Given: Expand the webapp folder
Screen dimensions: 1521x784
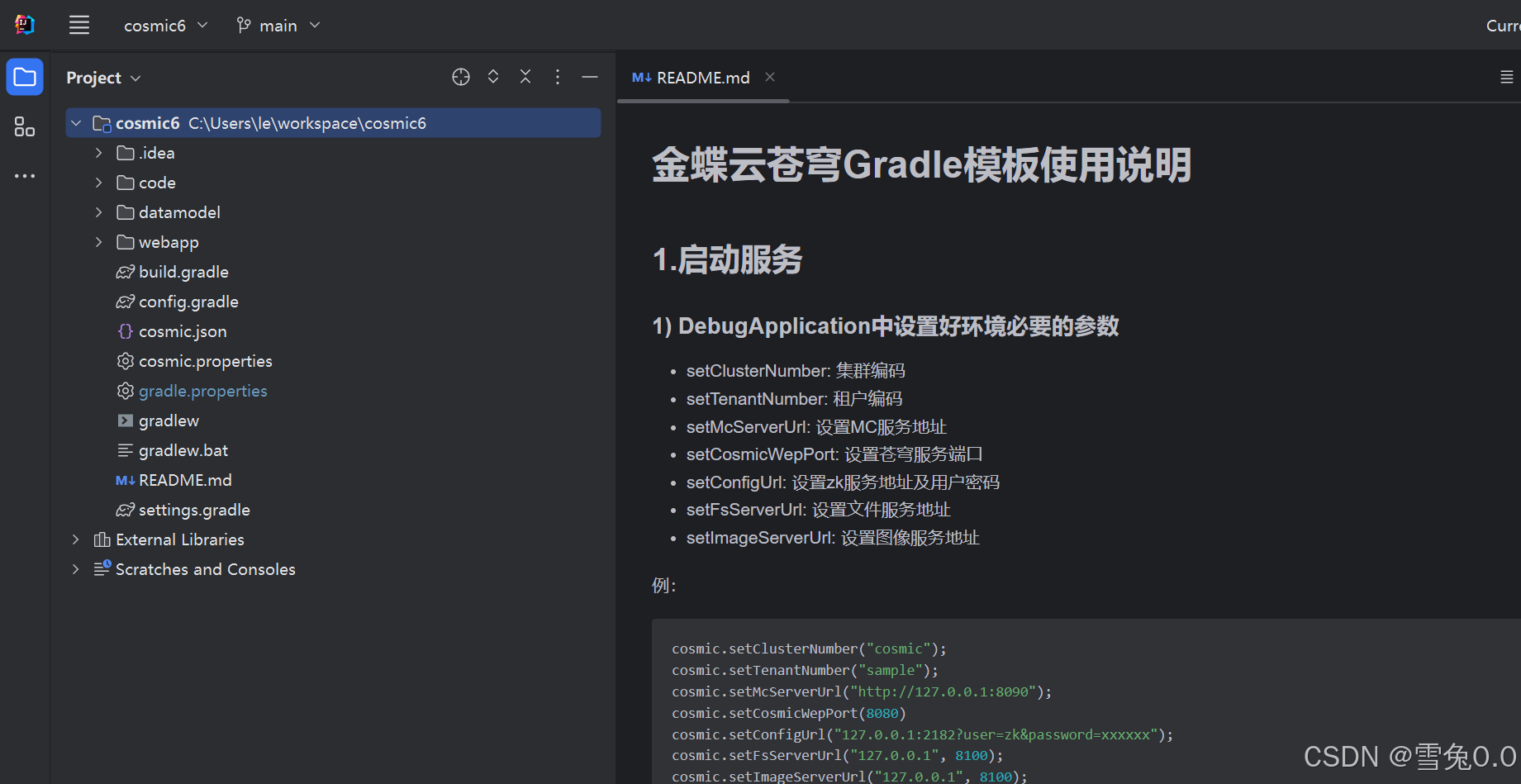Looking at the screenshot, I should coord(99,242).
